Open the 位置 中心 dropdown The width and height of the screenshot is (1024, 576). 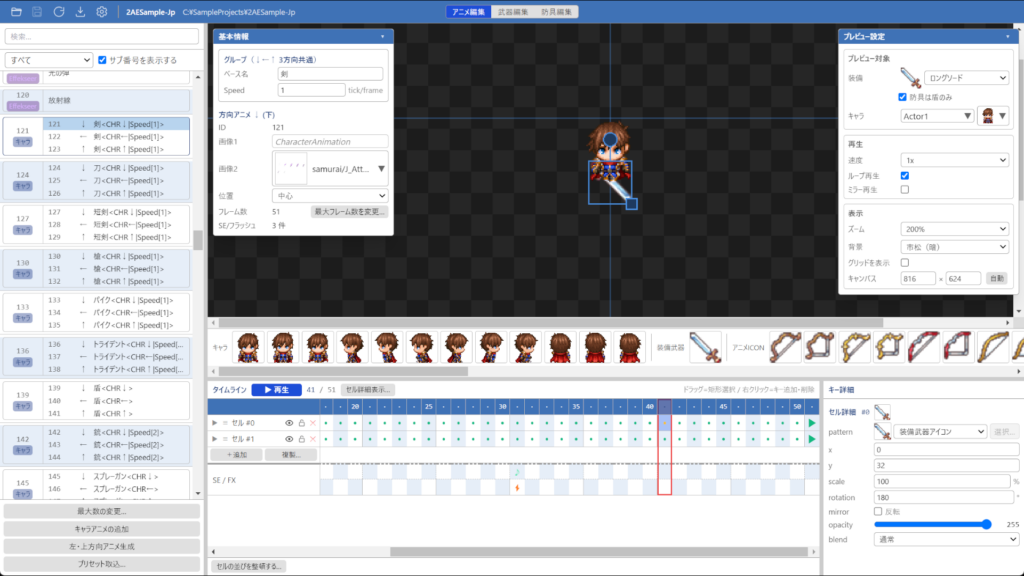click(x=330, y=196)
